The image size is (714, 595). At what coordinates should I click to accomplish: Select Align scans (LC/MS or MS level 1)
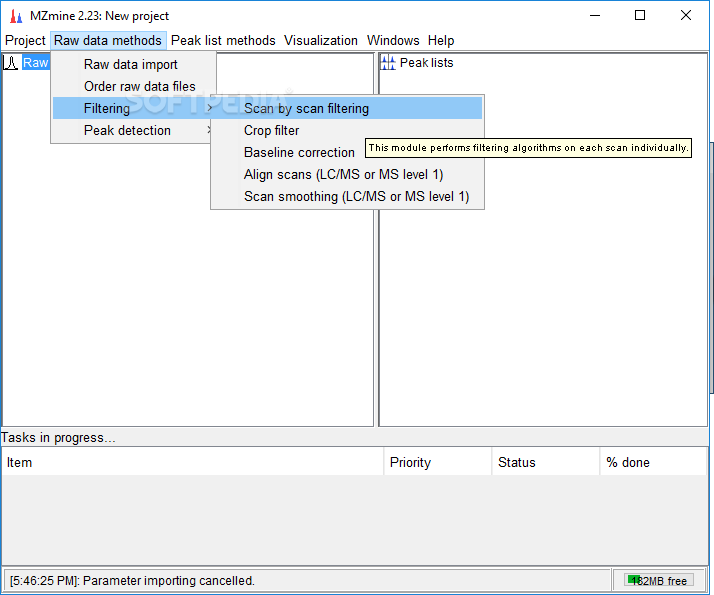tap(347, 174)
